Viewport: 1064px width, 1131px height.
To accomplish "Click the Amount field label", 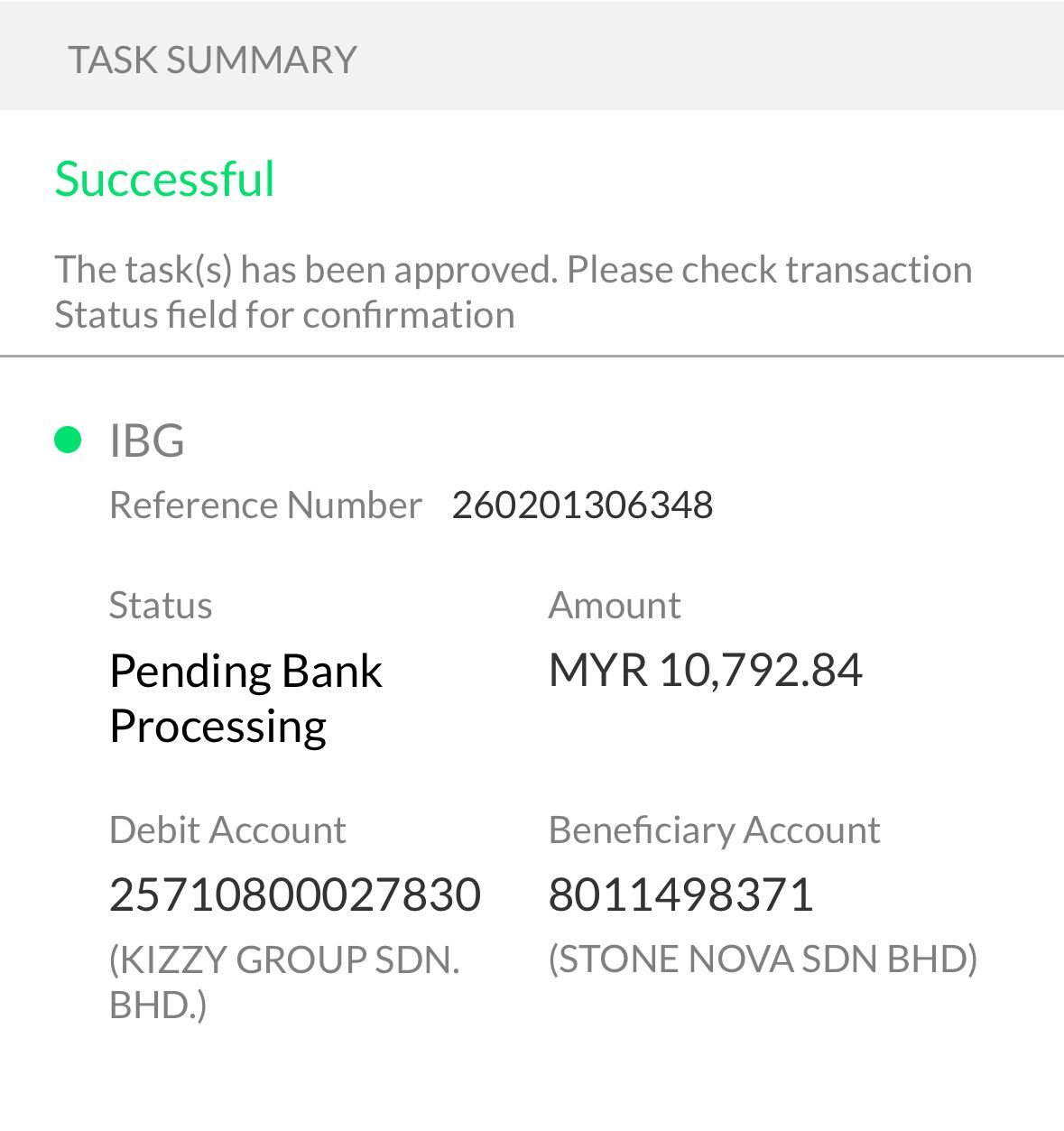I will pos(615,605).
